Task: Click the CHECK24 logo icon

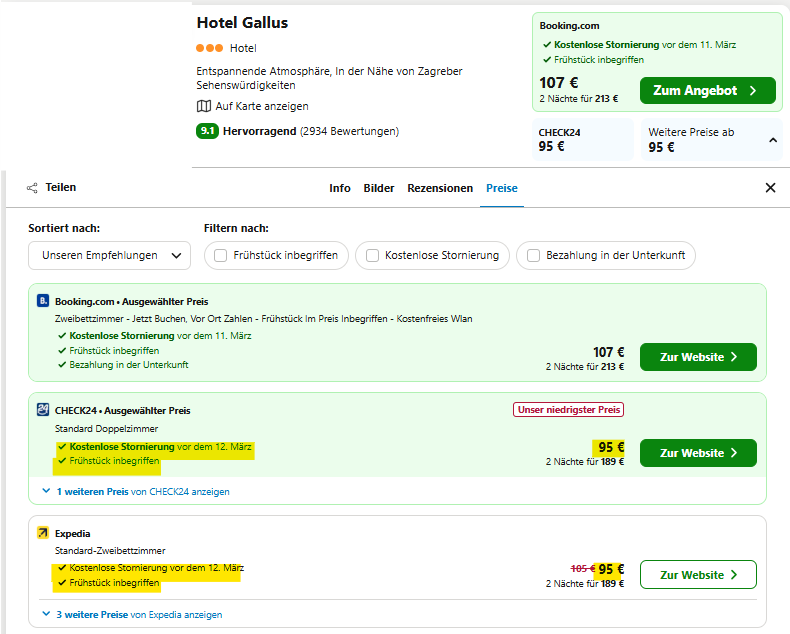Action: coord(43,410)
